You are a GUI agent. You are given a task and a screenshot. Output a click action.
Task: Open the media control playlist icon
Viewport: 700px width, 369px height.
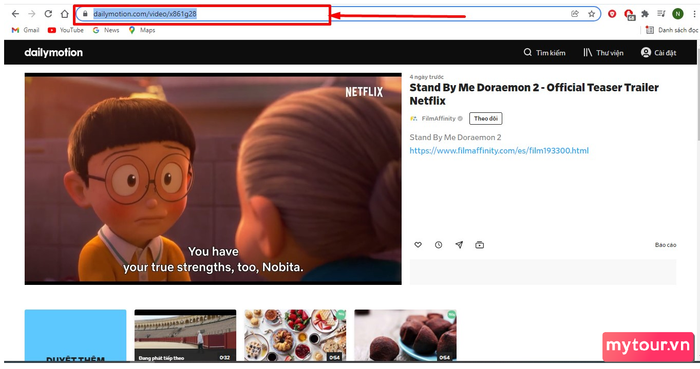click(x=662, y=14)
